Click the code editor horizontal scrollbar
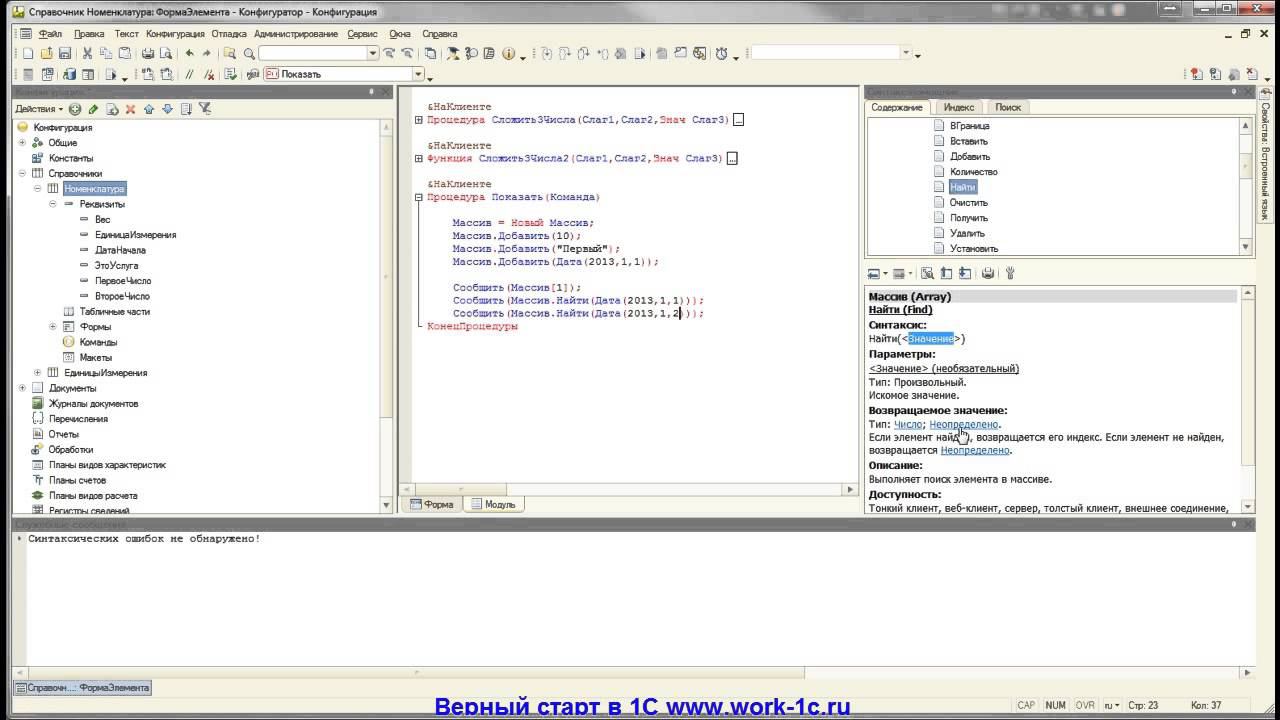This screenshot has width=1280, height=720. coord(628,490)
